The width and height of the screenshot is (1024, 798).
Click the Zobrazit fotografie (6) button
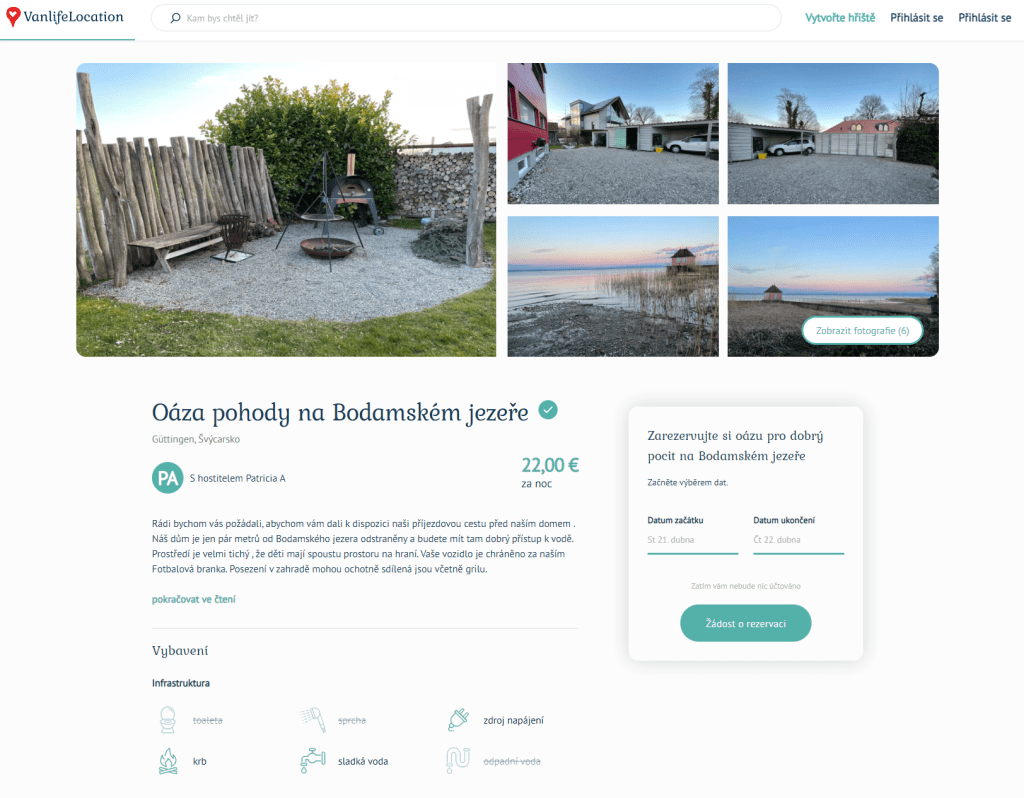tap(862, 330)
